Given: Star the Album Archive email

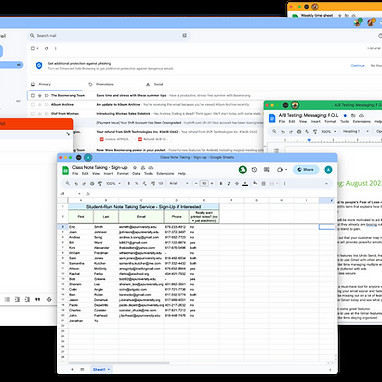Looking at the screenshot, I should click(x=40, y=105).
